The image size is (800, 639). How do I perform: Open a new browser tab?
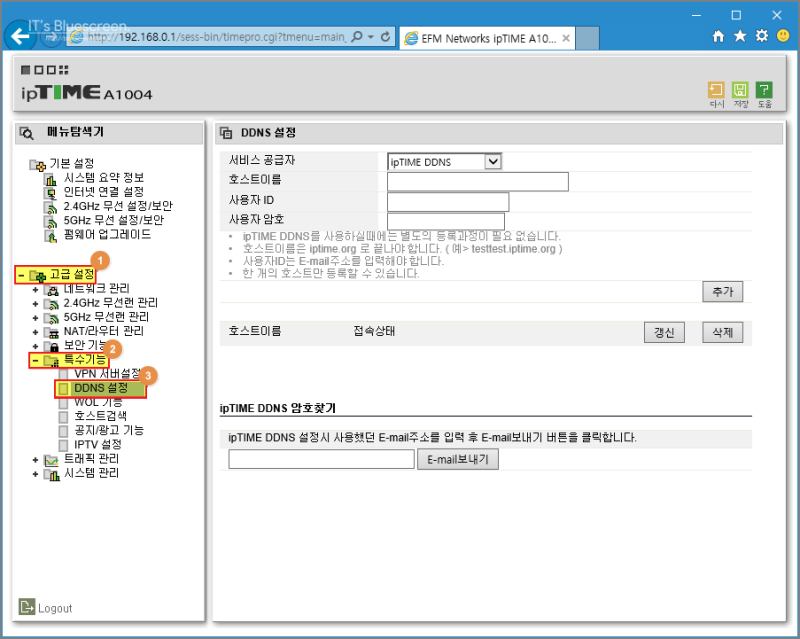(587, 39)
